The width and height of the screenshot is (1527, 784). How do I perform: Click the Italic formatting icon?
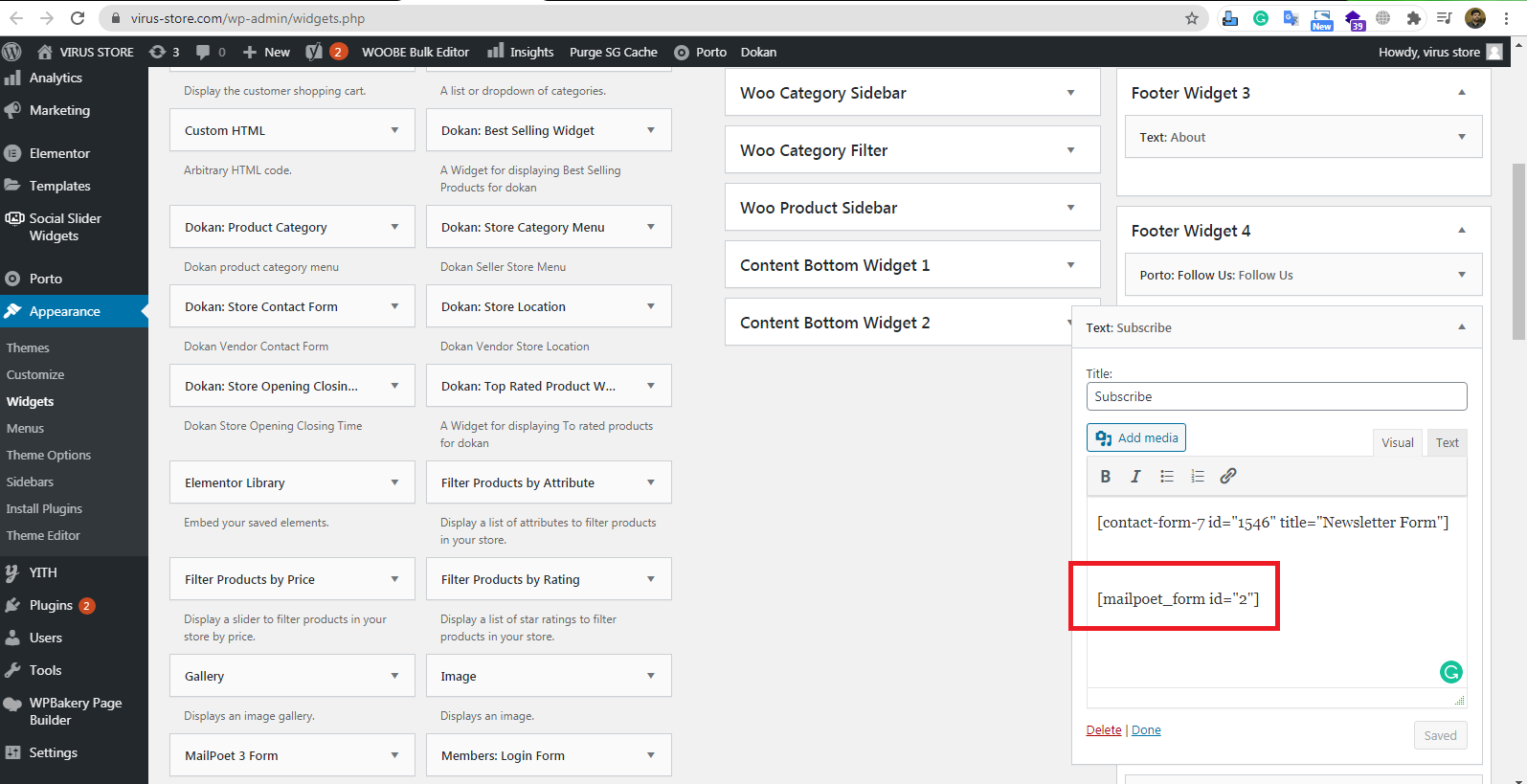(x=1135, y=476)
